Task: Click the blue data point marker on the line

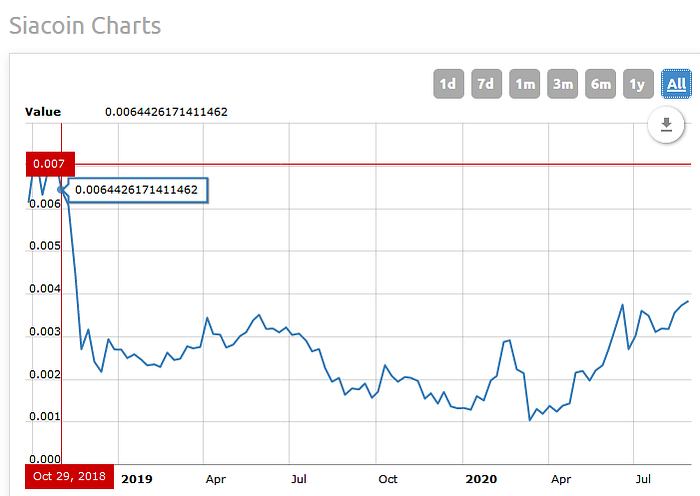Action: pos(61,190)
